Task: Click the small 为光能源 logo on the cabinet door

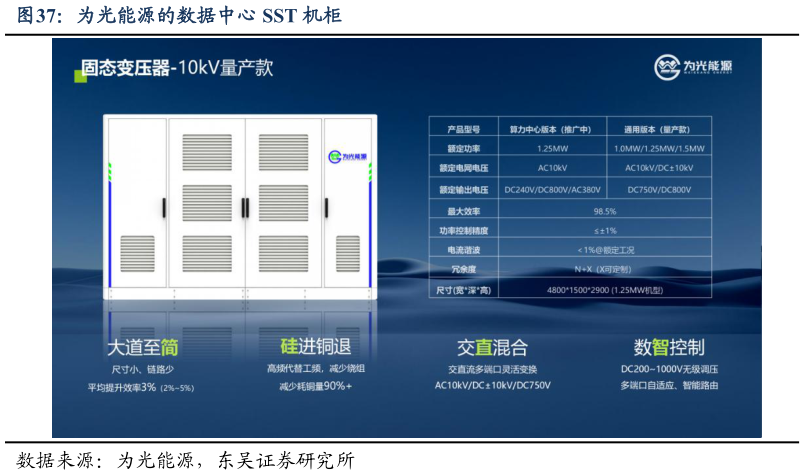Action: point(348,156)
